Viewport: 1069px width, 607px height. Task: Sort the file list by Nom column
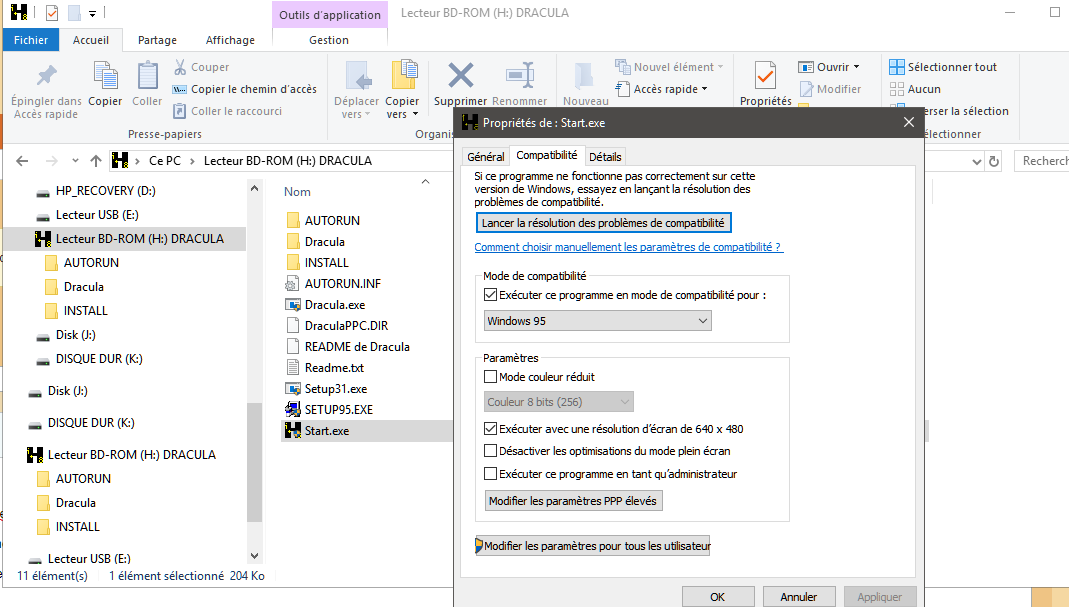pos(297,192)
